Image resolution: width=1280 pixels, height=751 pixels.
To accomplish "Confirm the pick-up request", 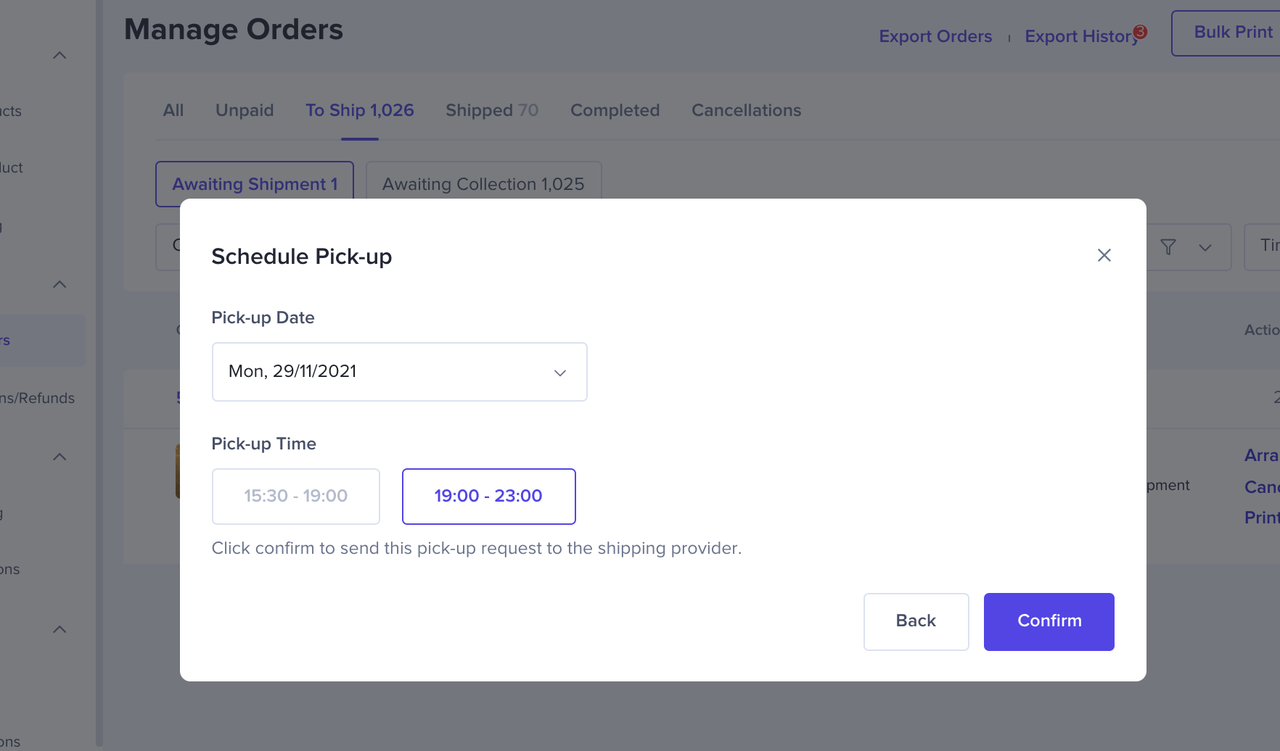I will (1049, 621).
